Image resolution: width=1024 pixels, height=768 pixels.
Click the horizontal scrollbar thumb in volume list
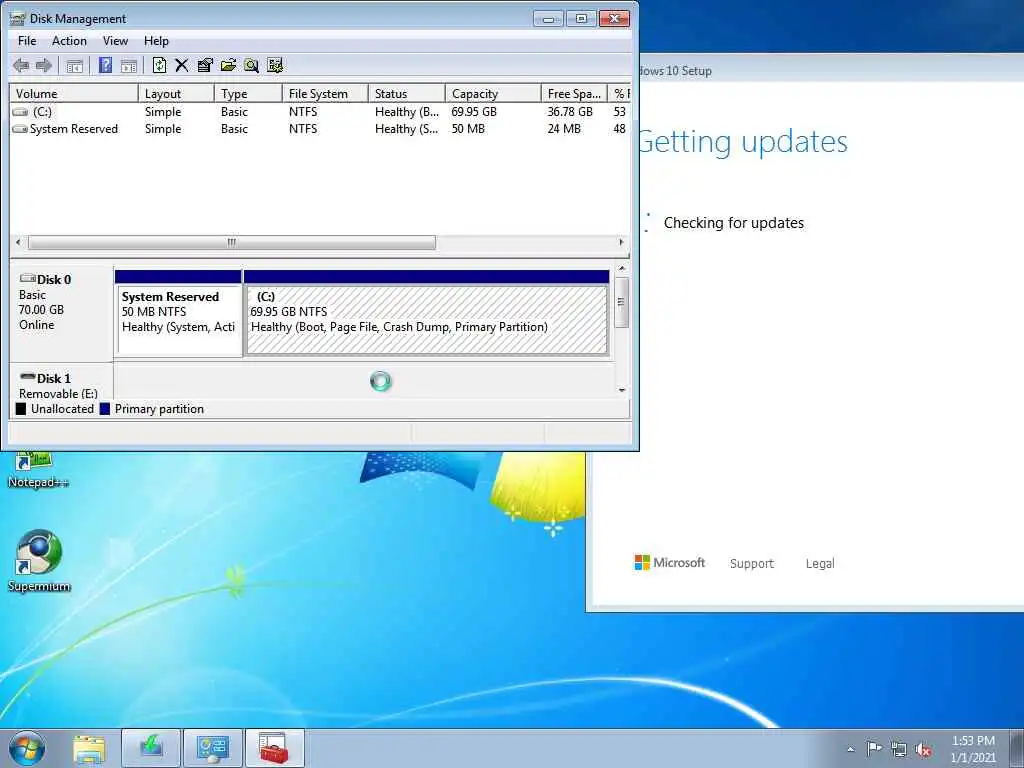tap(231, 242)
